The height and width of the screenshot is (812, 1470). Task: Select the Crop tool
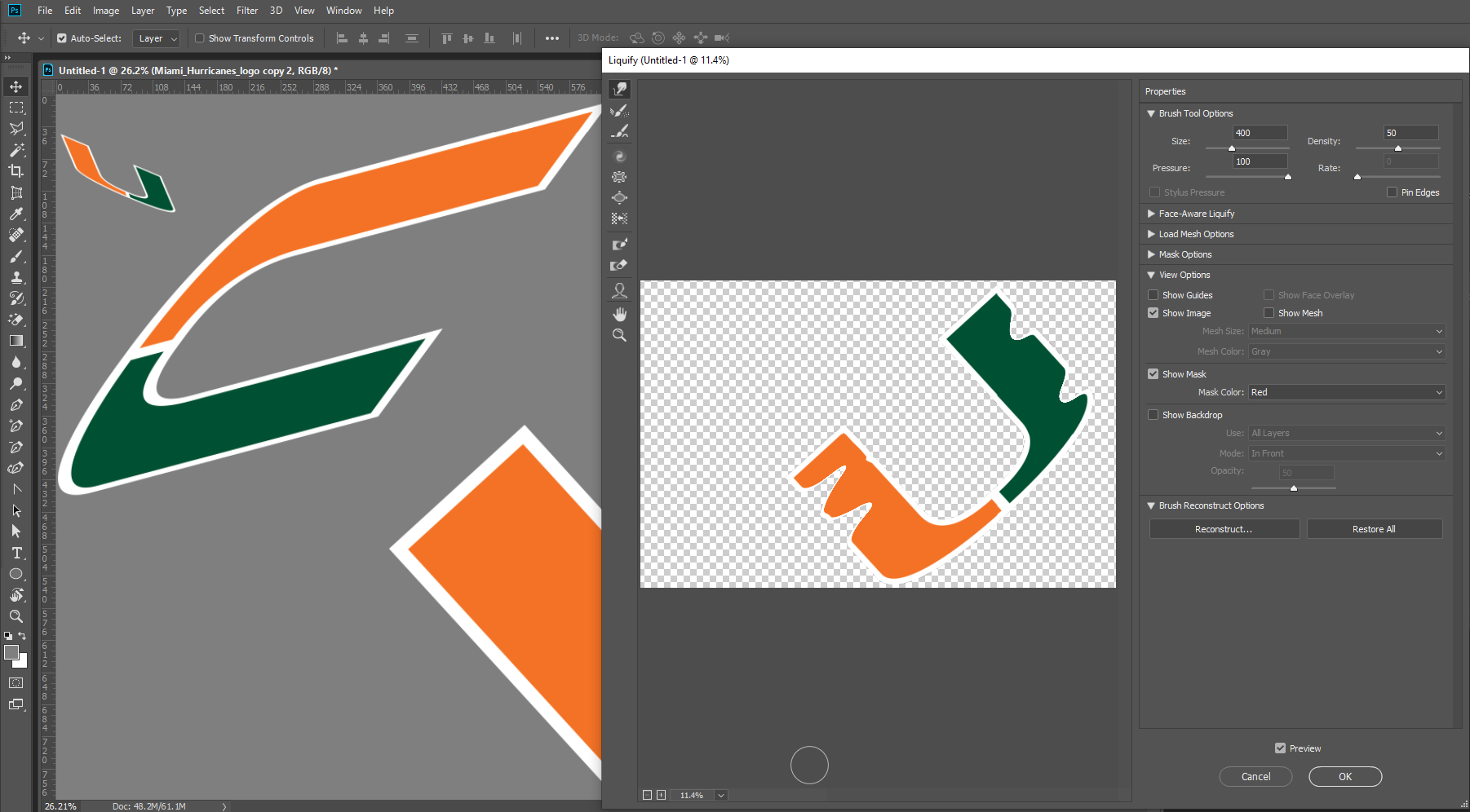pos(16,171)
